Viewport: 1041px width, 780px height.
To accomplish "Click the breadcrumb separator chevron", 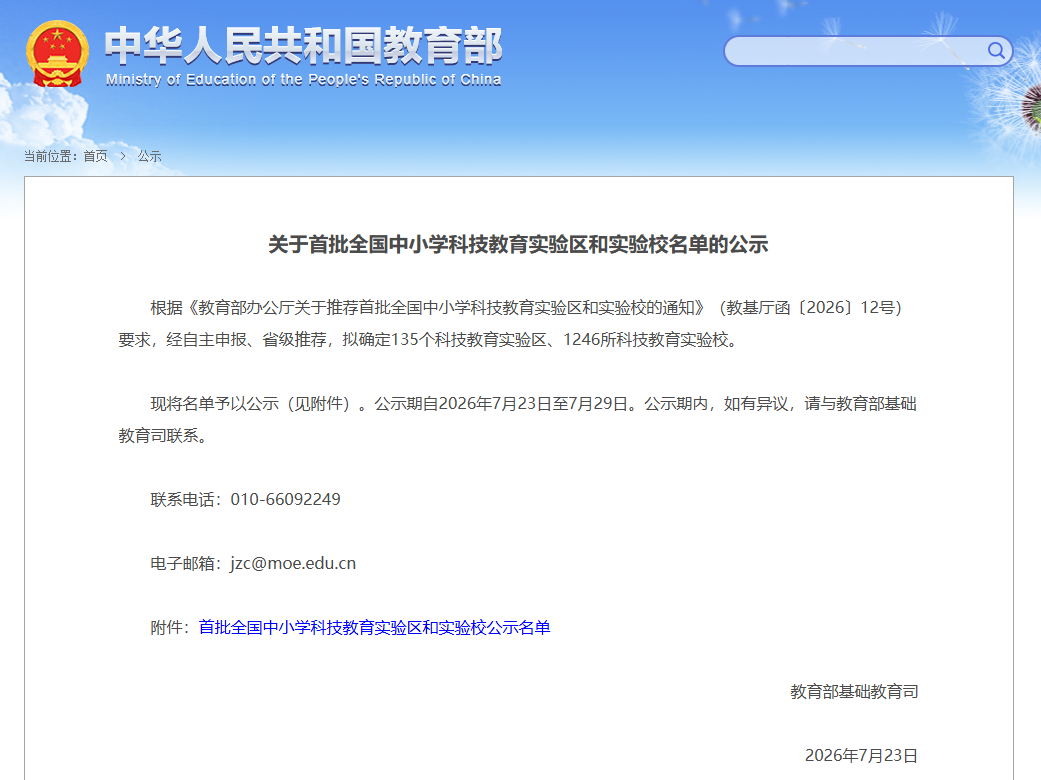I will [123, 156].
